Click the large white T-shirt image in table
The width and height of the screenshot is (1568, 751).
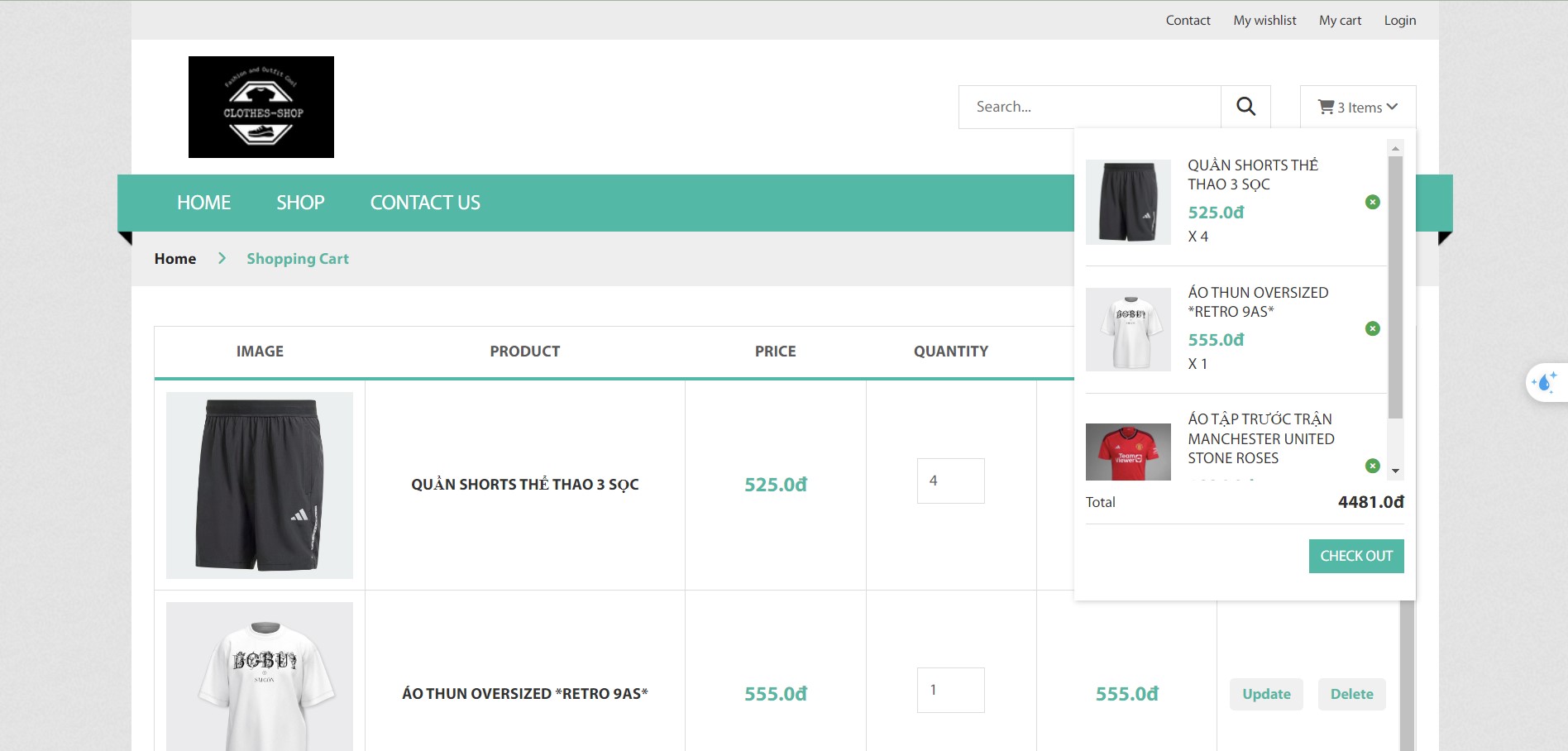click(x=260, y=677)
